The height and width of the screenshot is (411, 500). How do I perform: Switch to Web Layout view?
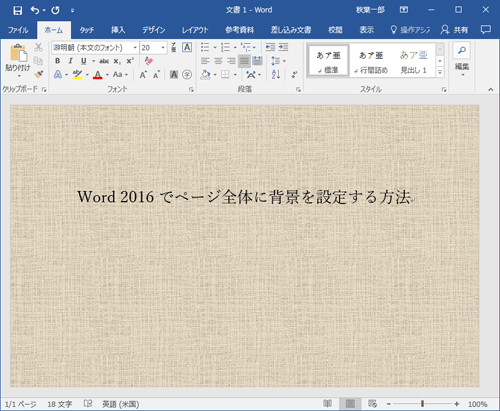point(372,404)
